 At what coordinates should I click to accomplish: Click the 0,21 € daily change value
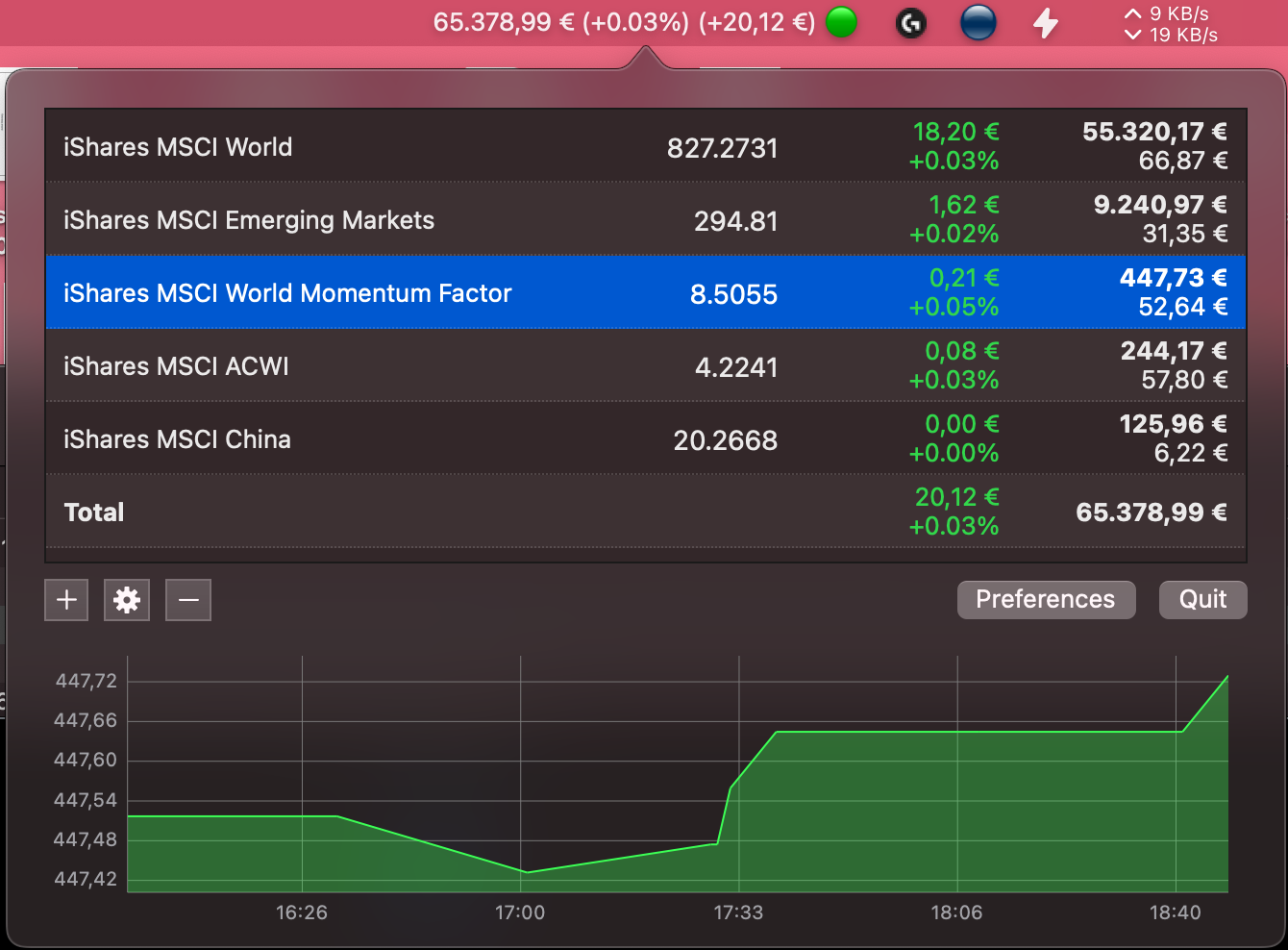[964, 278]
